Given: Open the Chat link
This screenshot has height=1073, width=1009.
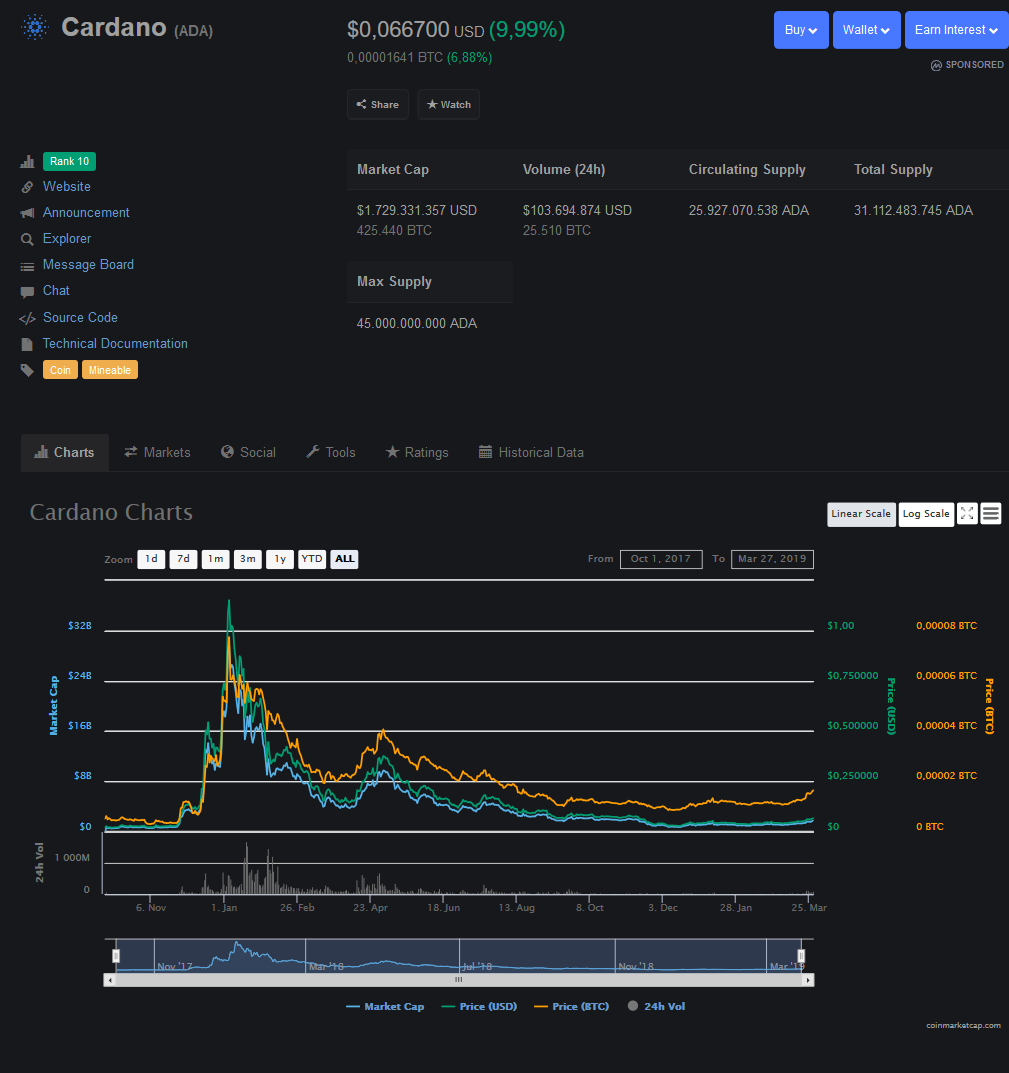Looking at the screenshot, I should click(x=56, y=291).
